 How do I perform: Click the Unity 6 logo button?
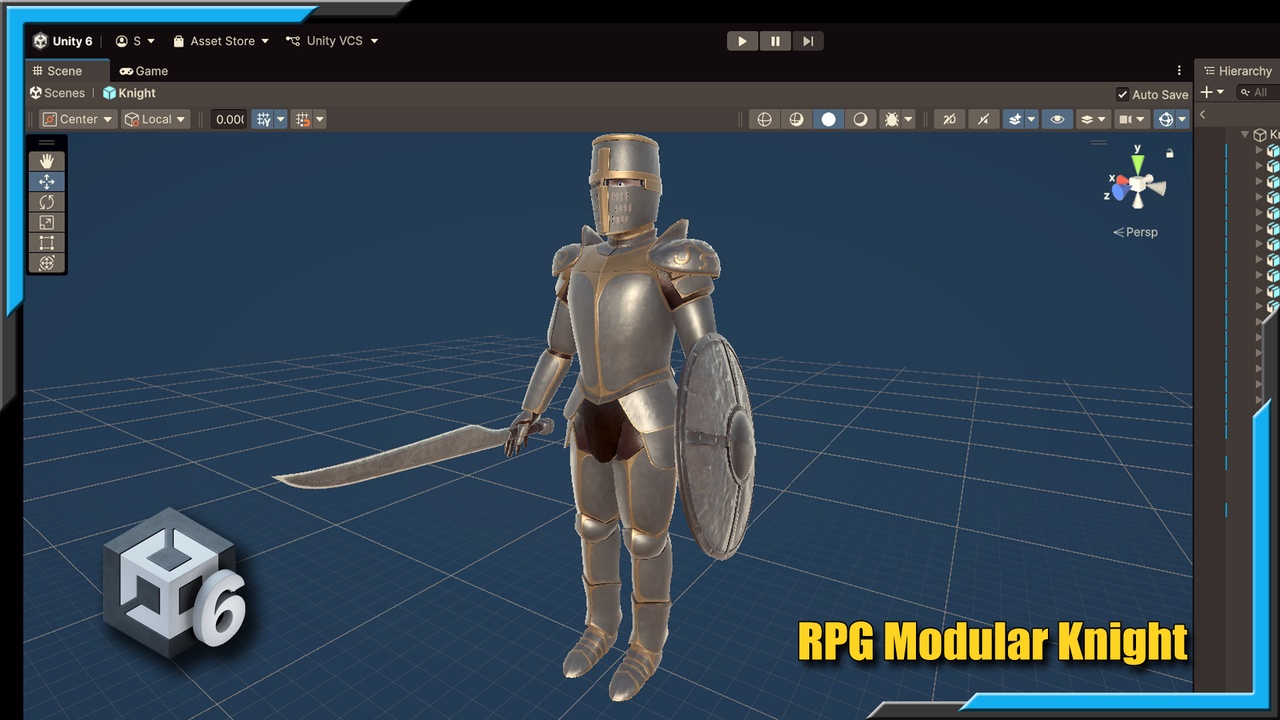pyautogui.click(x=62, y=41)
